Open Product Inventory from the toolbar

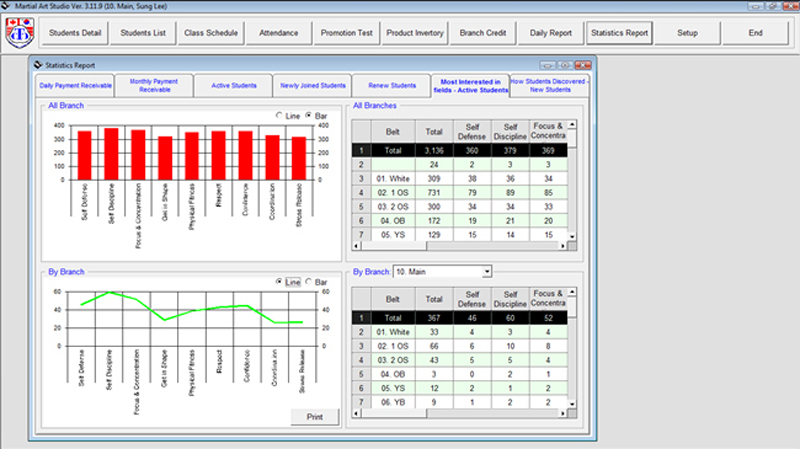click(x=414, y=32)
